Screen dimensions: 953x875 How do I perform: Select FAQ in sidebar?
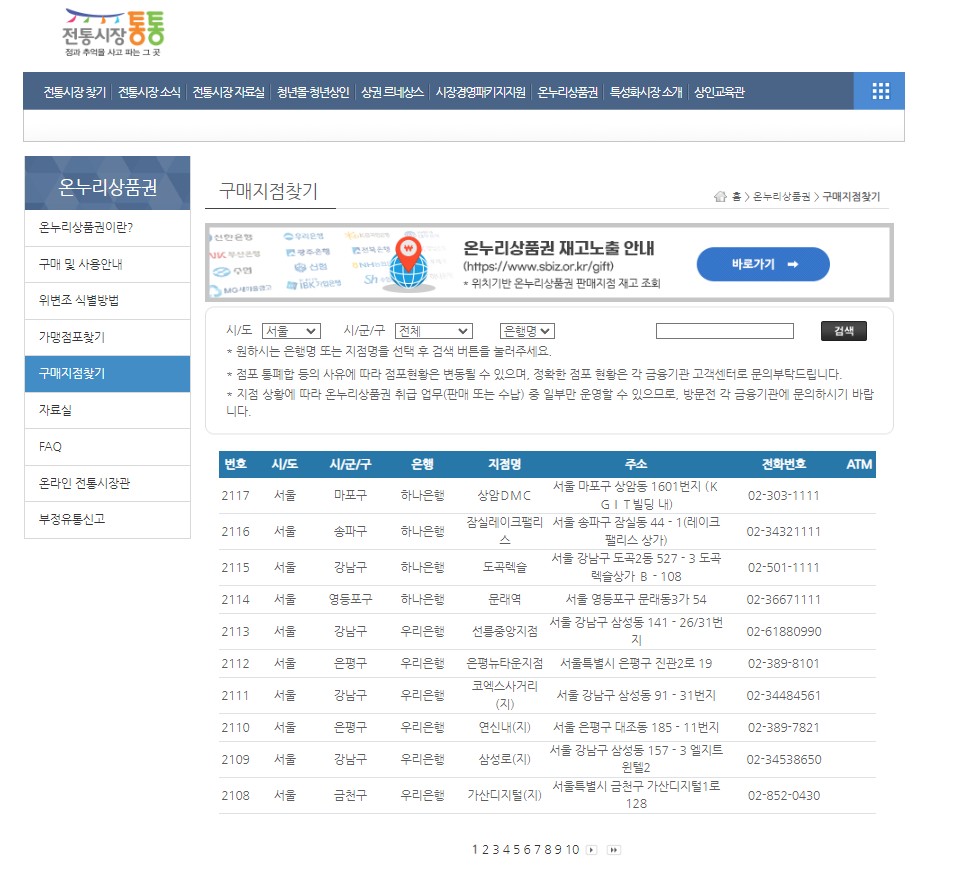click(x=108, y=447)
